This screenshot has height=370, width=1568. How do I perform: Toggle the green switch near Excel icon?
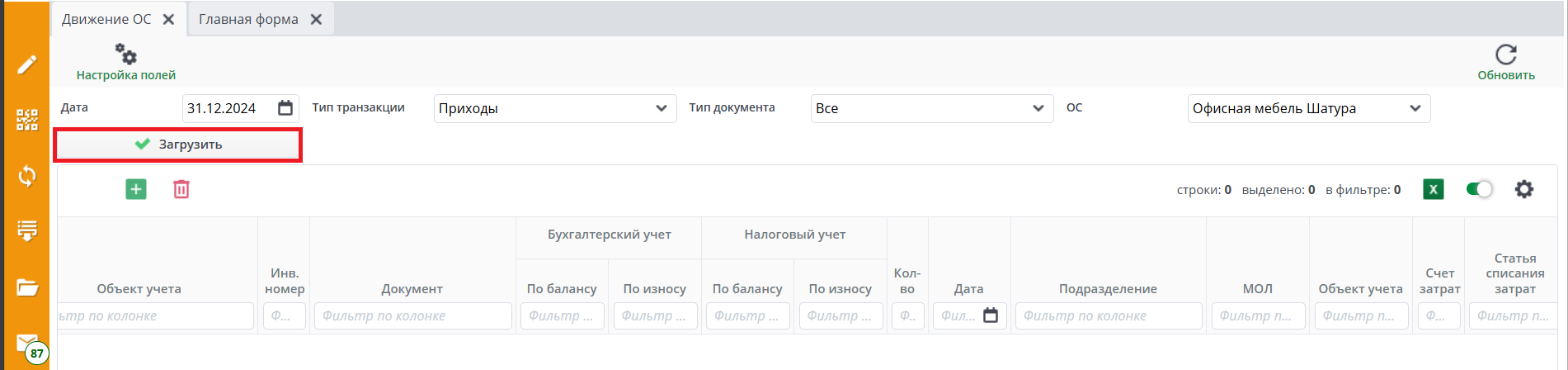tap(1479, 189)
